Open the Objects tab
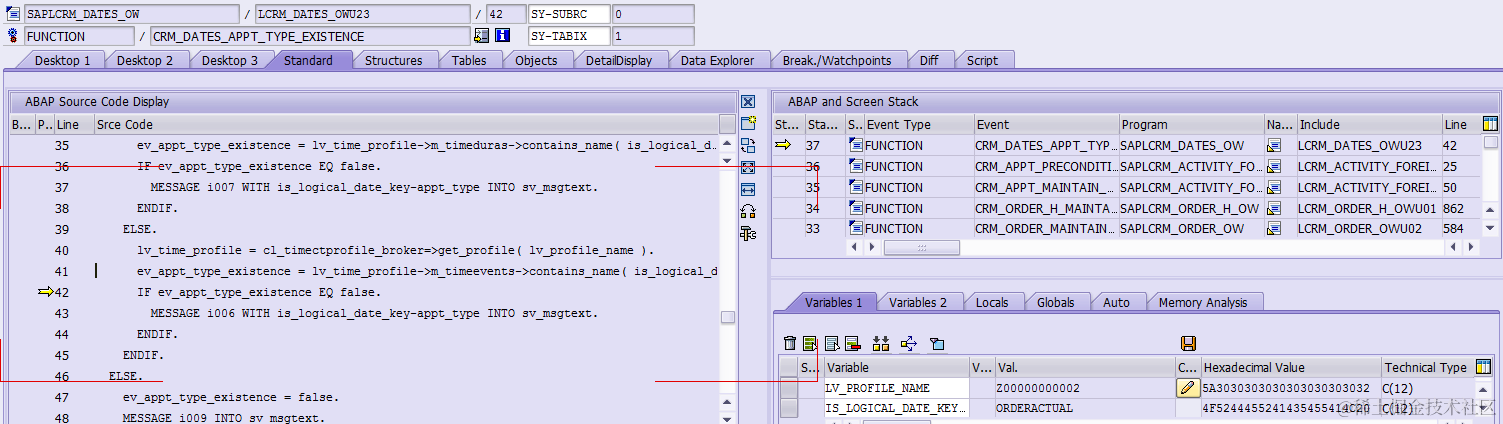Screen dimensions: 1503x424 [x=536, y=60]
